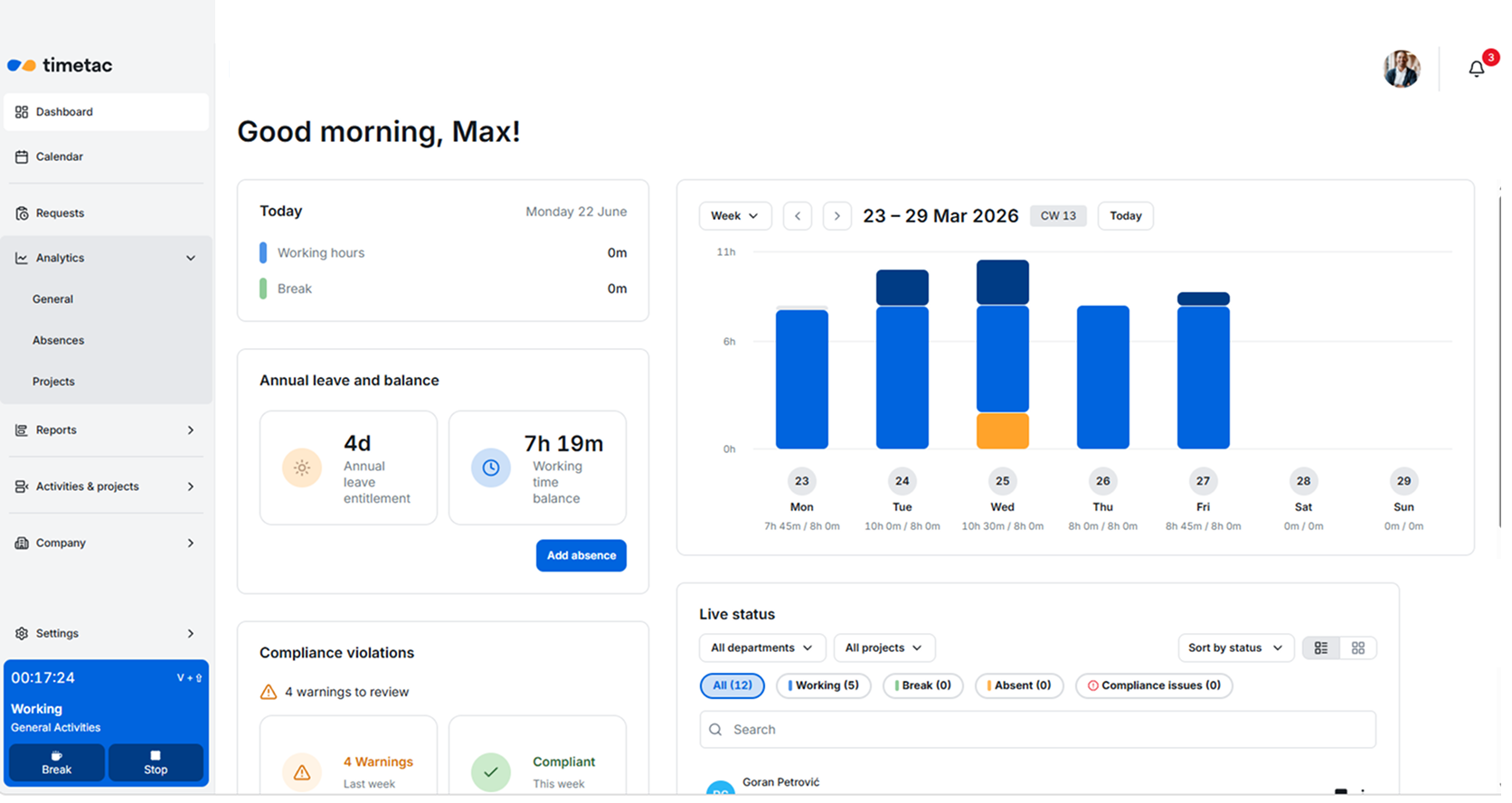
Task: Click Thursday's blue working hours bar
Action: click(1103, 377)
